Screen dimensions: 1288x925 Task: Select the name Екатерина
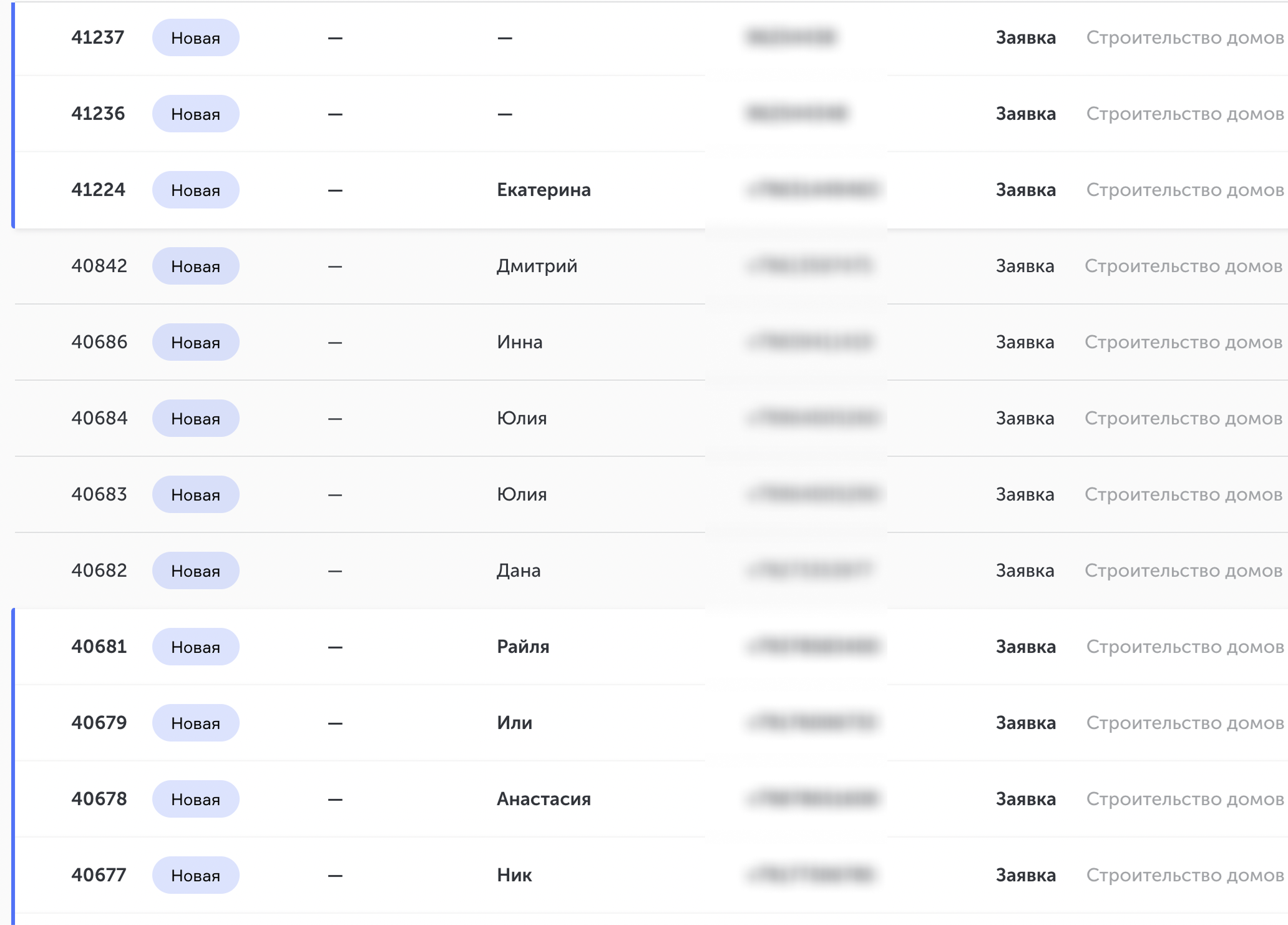point(543,190)
